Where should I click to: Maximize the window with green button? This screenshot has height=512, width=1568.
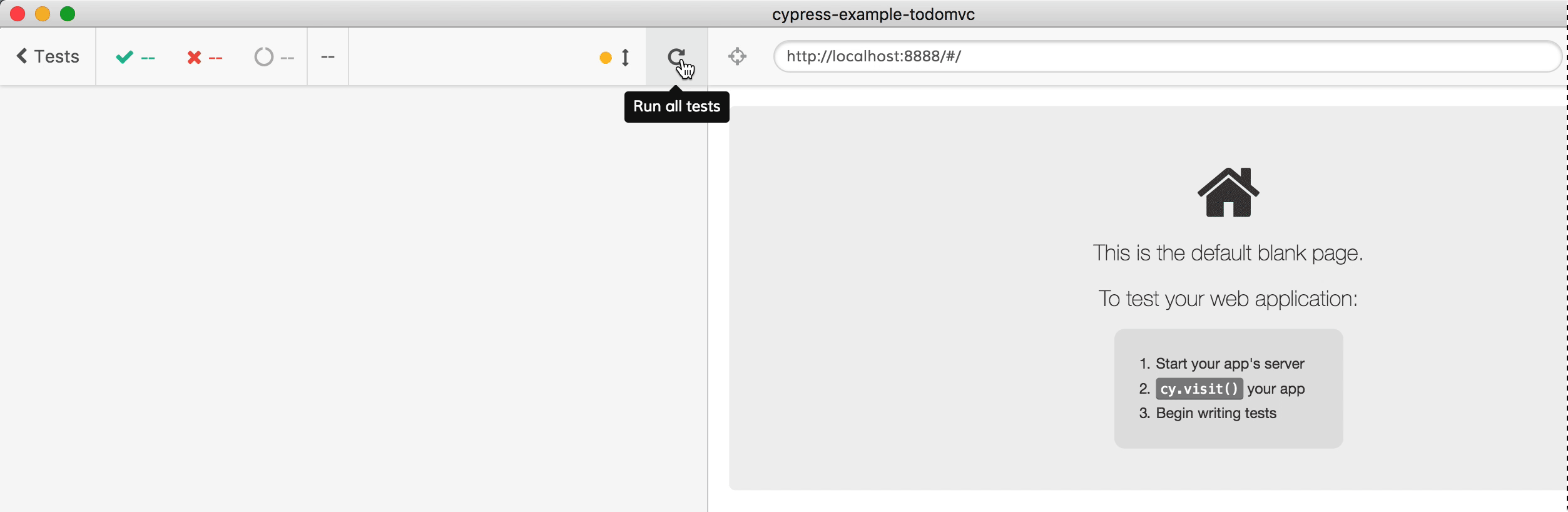tap(68, 14)
